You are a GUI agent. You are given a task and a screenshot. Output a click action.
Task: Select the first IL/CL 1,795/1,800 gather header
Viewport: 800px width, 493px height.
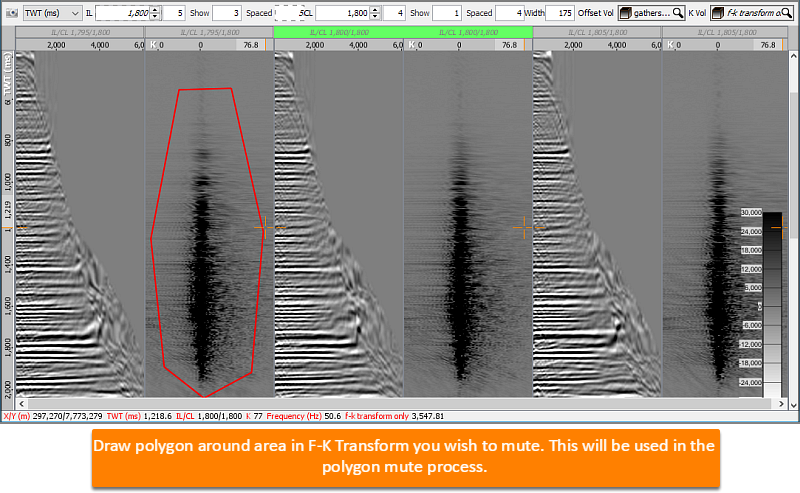click(80, 32)
